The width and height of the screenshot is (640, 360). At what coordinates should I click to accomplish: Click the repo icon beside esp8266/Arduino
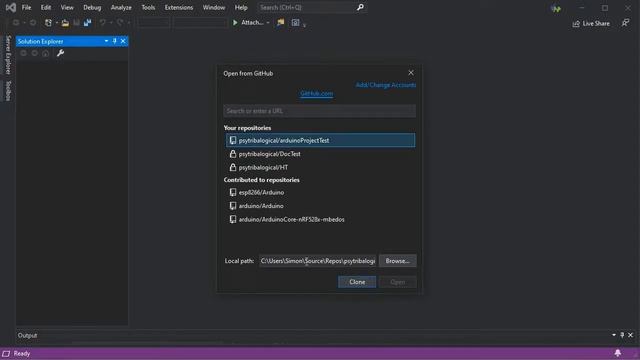[x=233, y=192]
